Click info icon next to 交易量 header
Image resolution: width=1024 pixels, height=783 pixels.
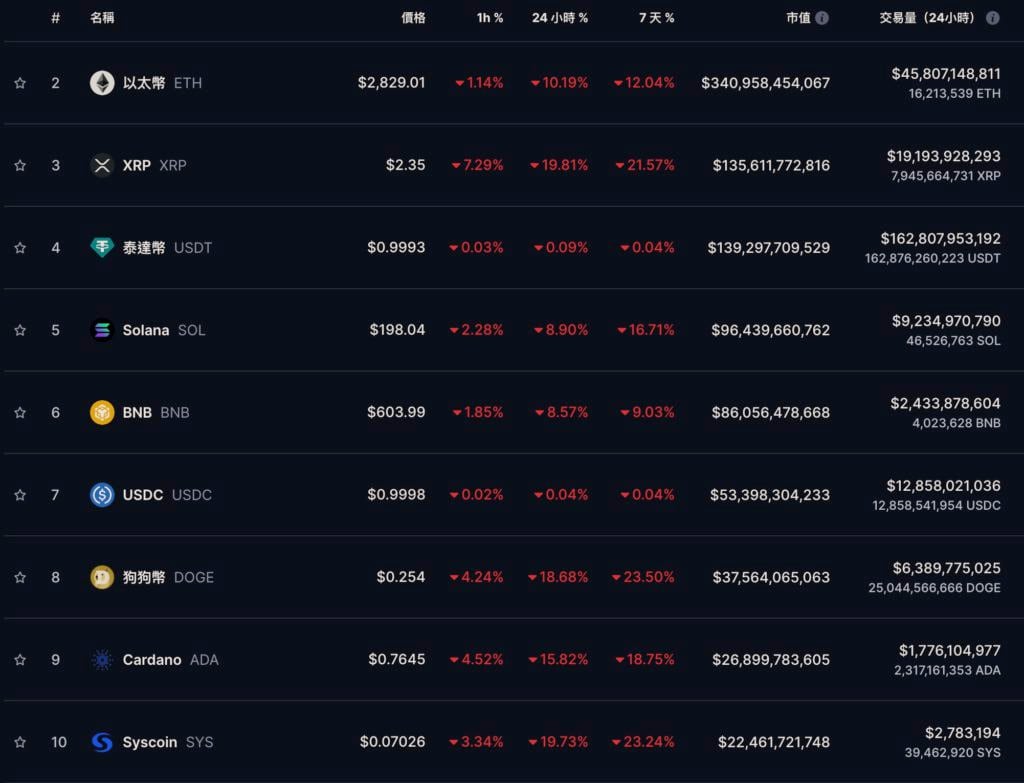pyautogui.click(x=992, y=18)
